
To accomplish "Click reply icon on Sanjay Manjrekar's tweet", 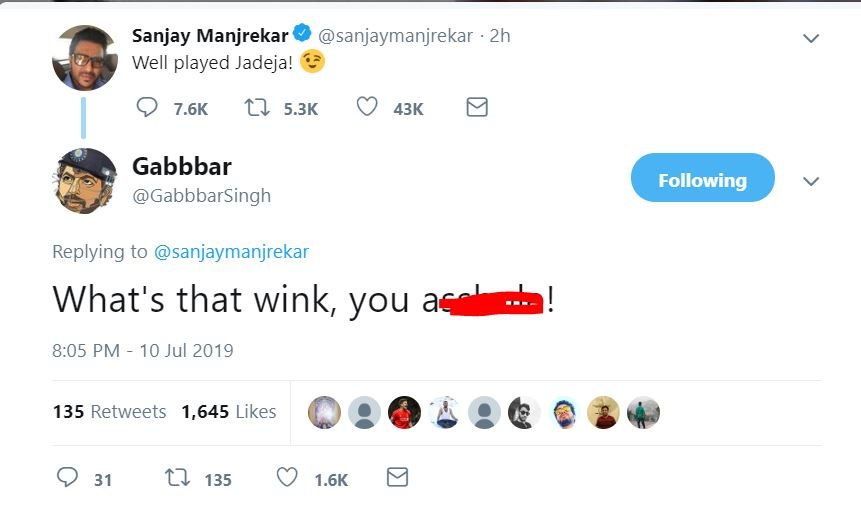I will [146, 107].
